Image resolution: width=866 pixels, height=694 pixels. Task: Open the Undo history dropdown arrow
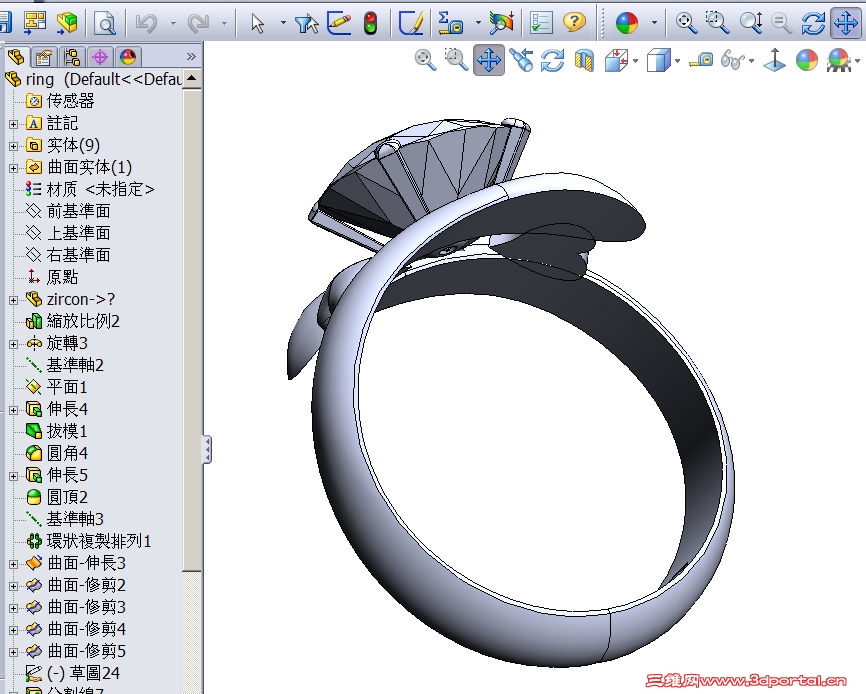[x=173, y=23]
